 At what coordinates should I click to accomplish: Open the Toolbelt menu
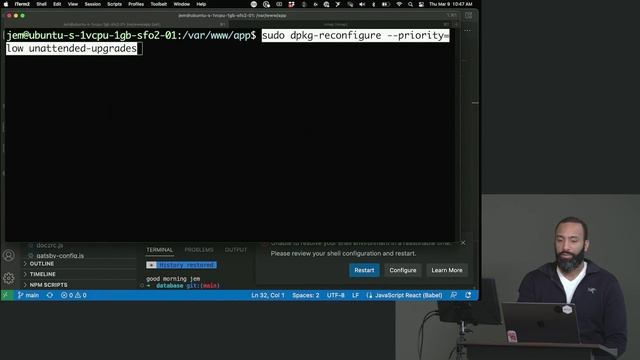[159, 4]
